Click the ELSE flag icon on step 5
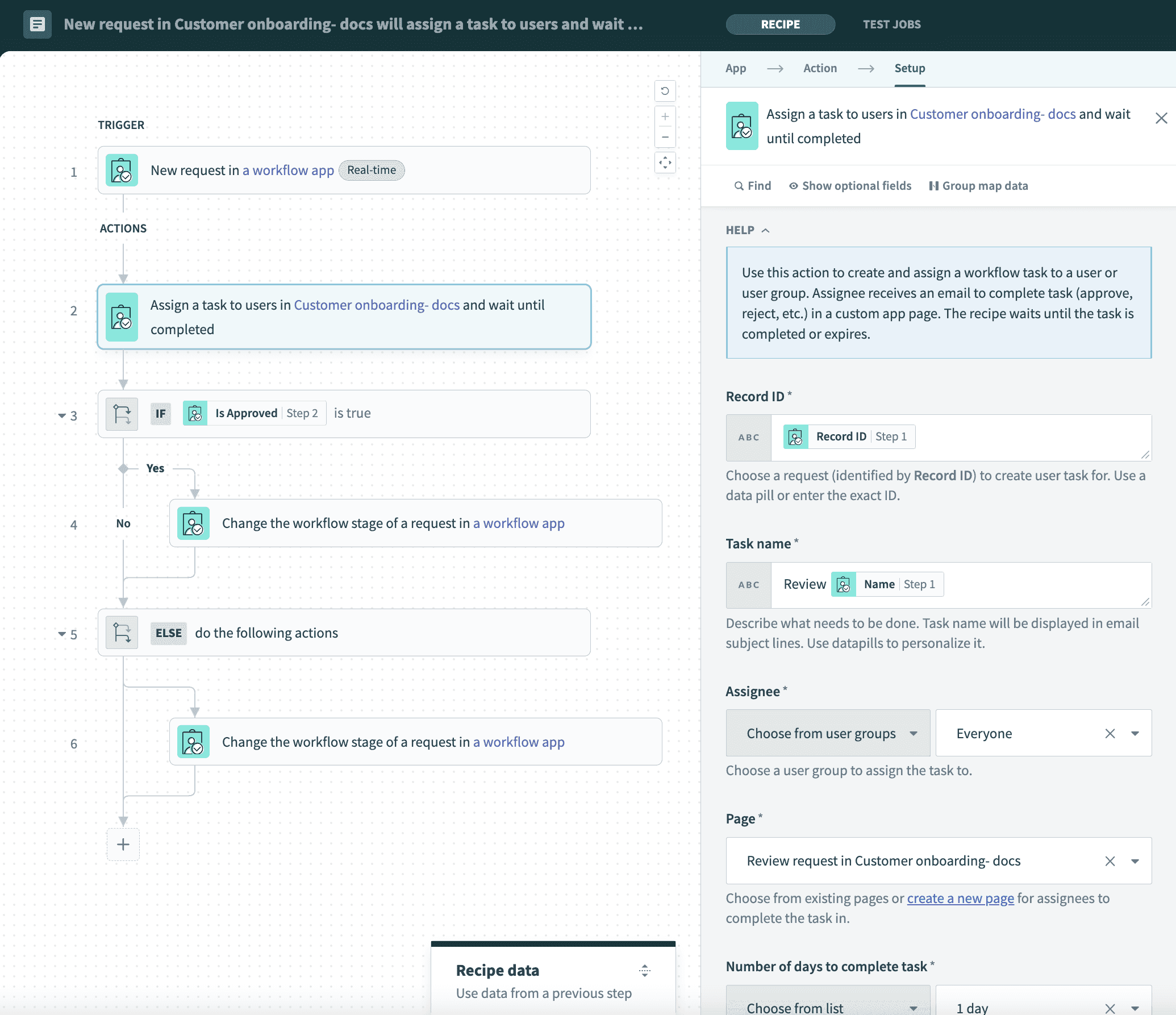Image resolution: width=1176 pixels, height=1015 pixels. tap(122, 632)
